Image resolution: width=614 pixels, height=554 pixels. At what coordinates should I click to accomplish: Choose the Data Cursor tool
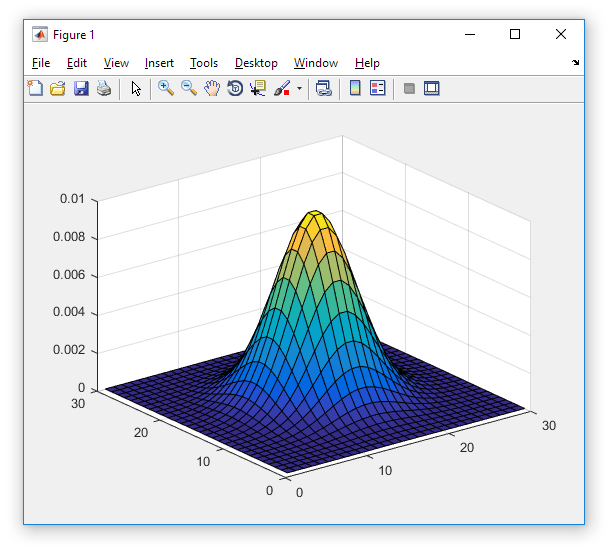tap(258, 88)
